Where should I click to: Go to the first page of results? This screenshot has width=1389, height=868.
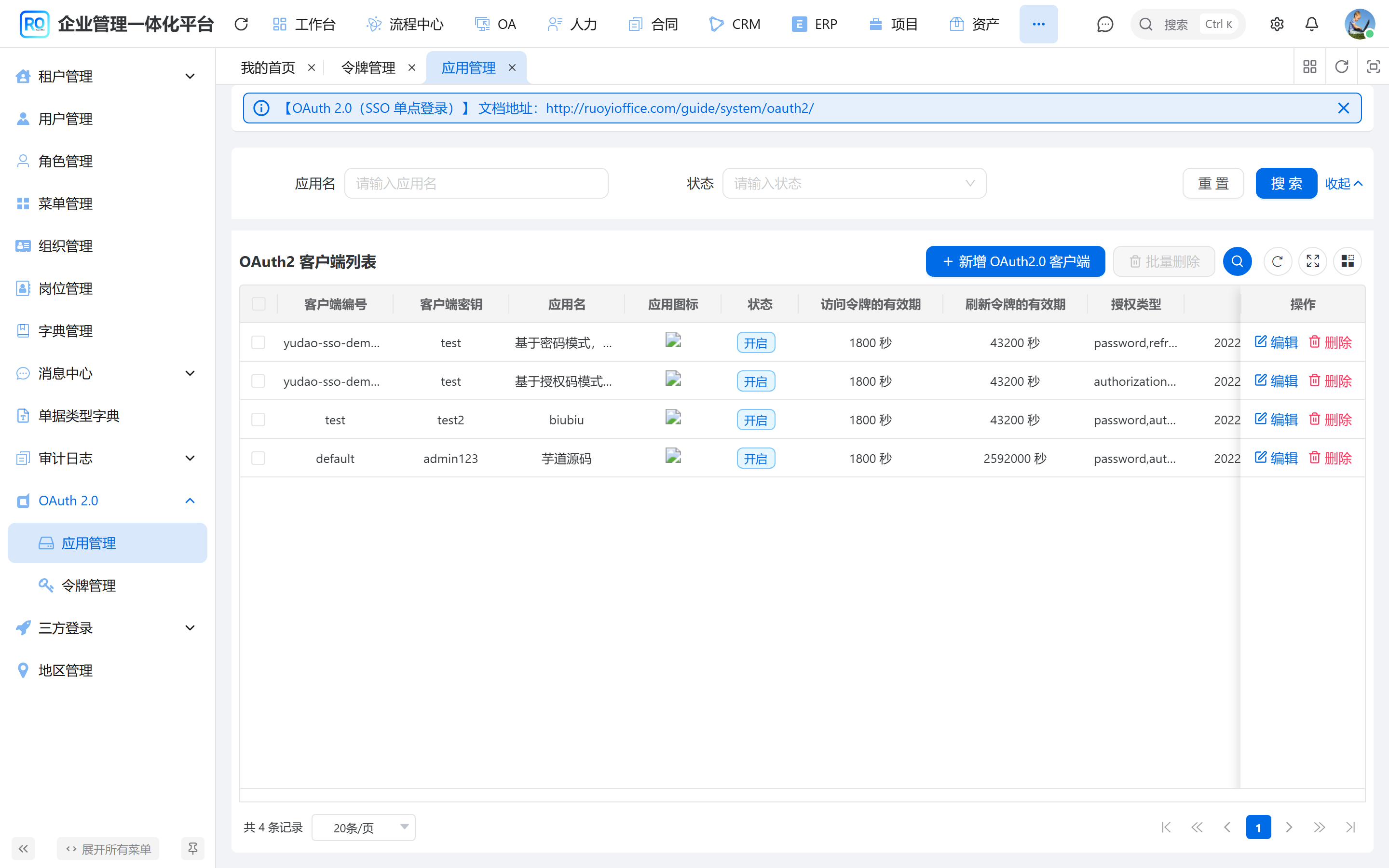pos(1166,827)
